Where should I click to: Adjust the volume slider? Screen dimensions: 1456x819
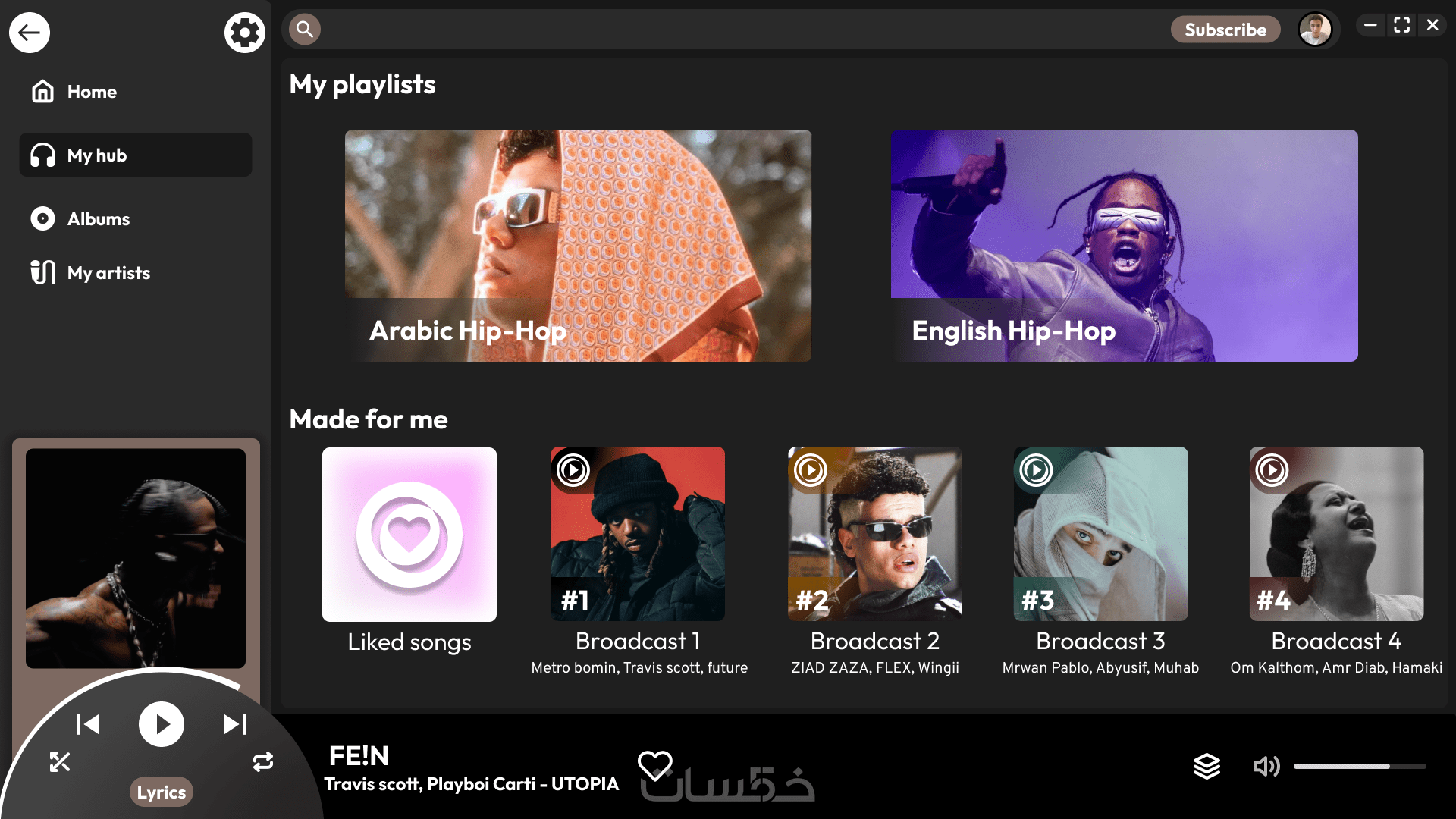pos(1359,767)
